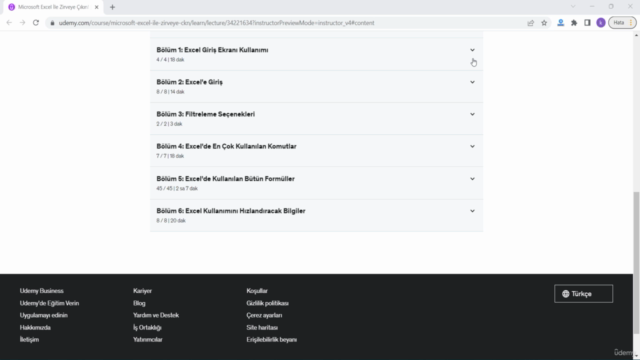Open the tab search dropdown arrow
640x360 pixels.
click(573, 7)
